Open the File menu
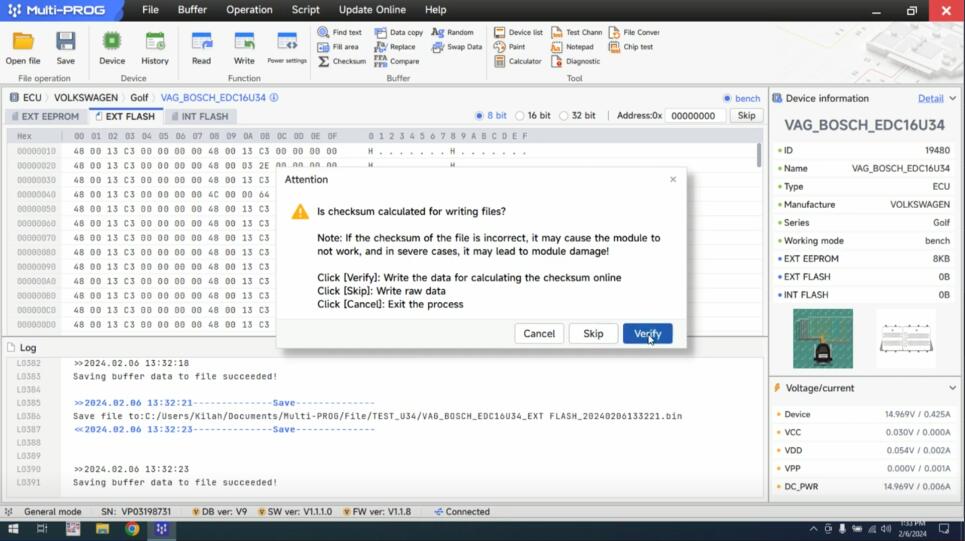Image resolution: width=965 pixels, height=541 pixels. coord(150,10)
